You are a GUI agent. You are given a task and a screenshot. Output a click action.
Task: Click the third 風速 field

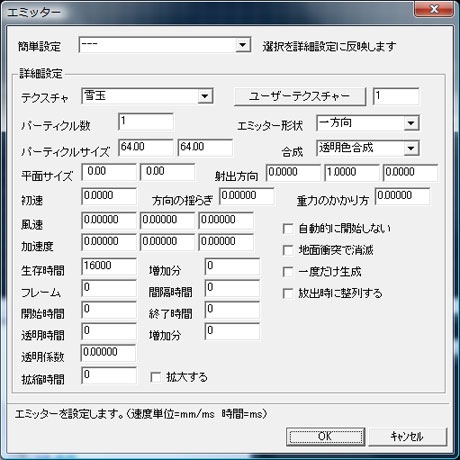tap(226, 220)
